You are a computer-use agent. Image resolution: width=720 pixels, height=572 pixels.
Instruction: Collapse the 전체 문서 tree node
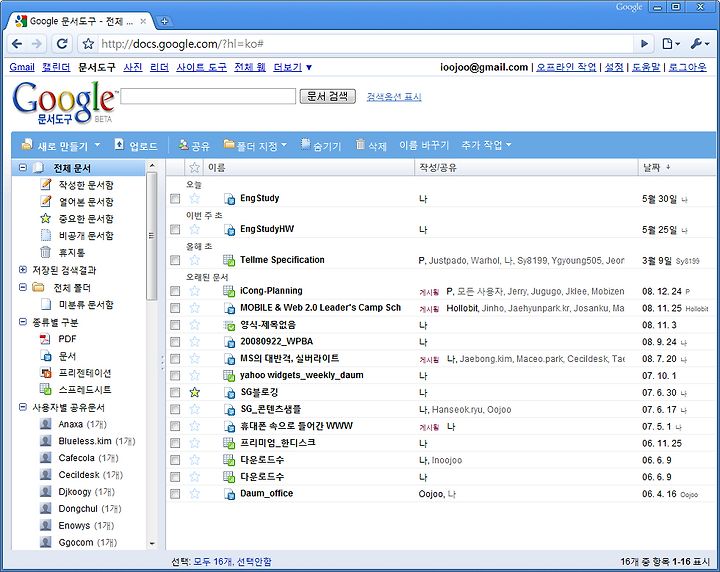pos(22,168)
